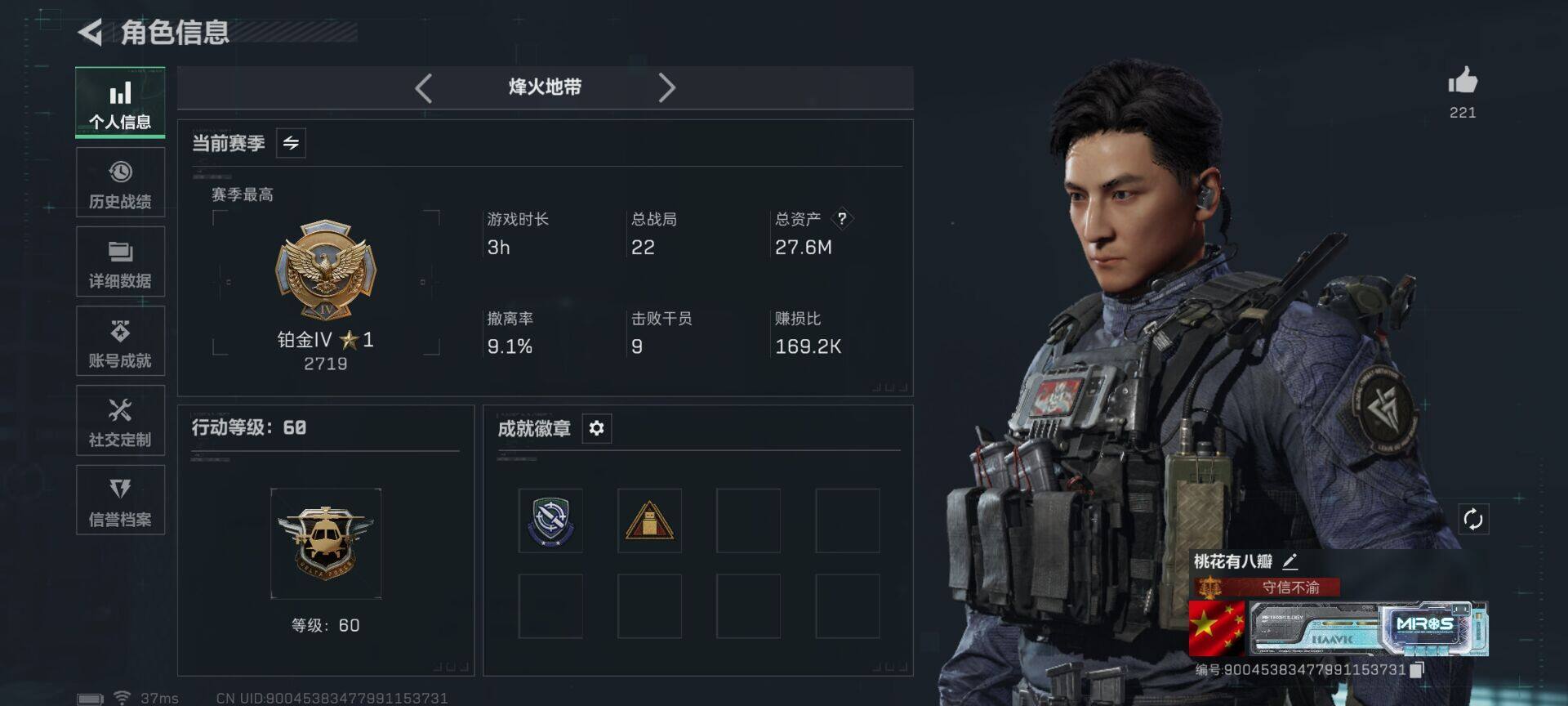Viewport: 1568px width, 706px height.
Task: Switch to next mode with right chevron
Action: [x=666, y=87]
